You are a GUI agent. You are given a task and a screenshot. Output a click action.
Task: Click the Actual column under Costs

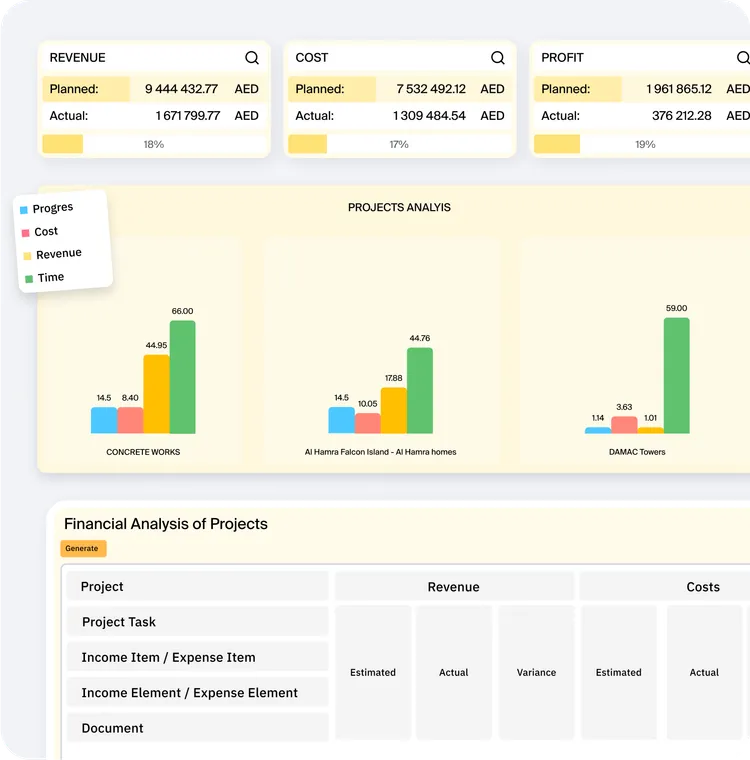pos(704,672)
